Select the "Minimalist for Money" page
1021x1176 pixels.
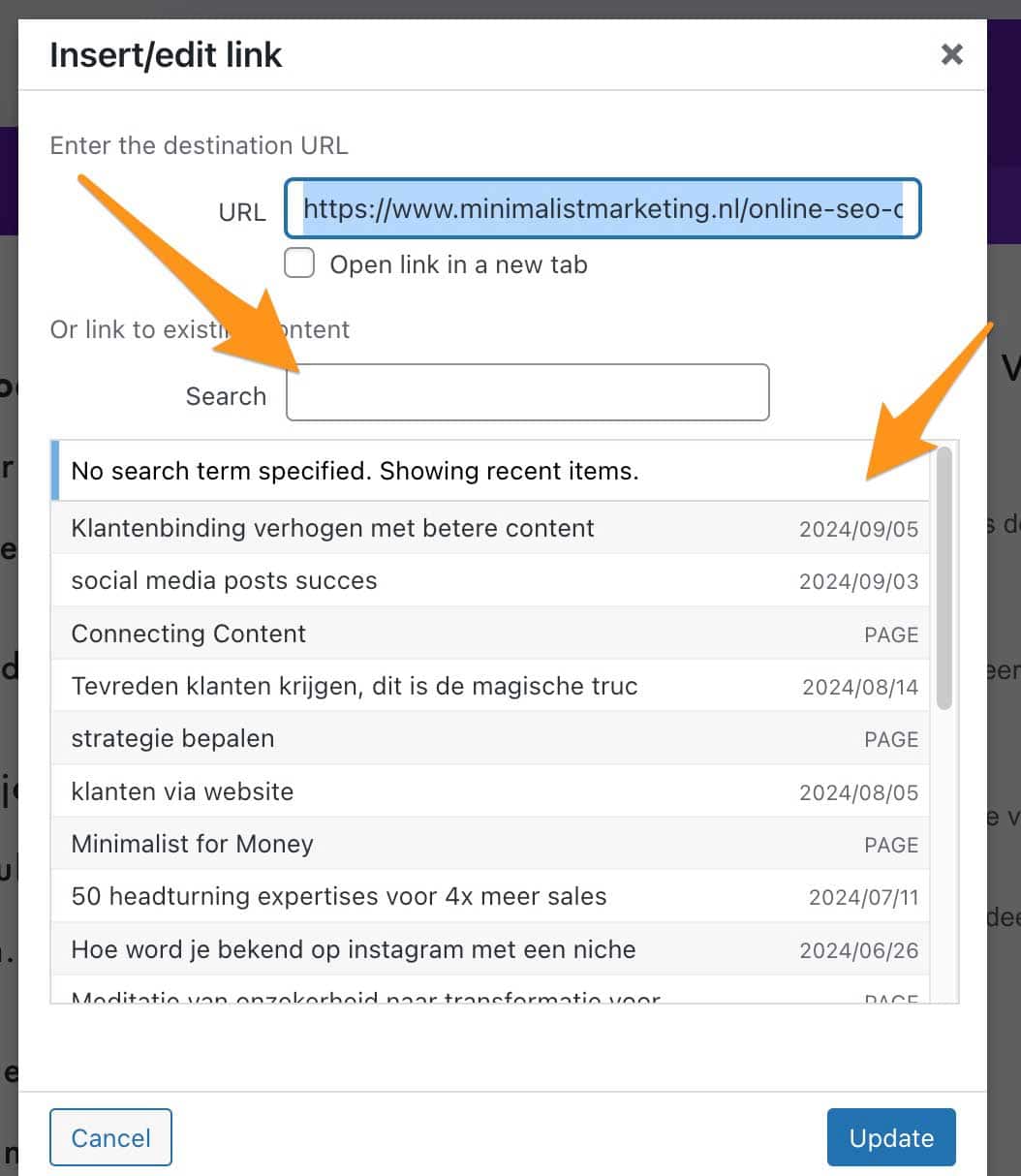[x=192, y=844]
